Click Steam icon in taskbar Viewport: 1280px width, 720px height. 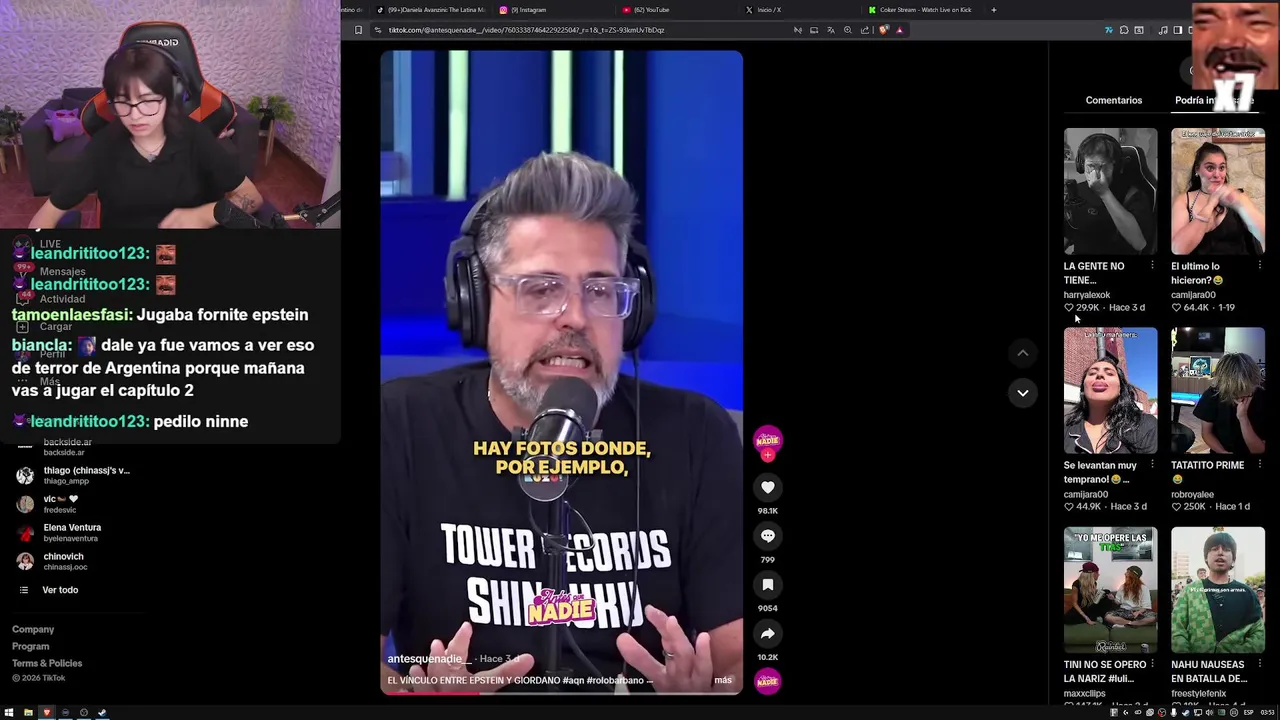coord(102,713)
